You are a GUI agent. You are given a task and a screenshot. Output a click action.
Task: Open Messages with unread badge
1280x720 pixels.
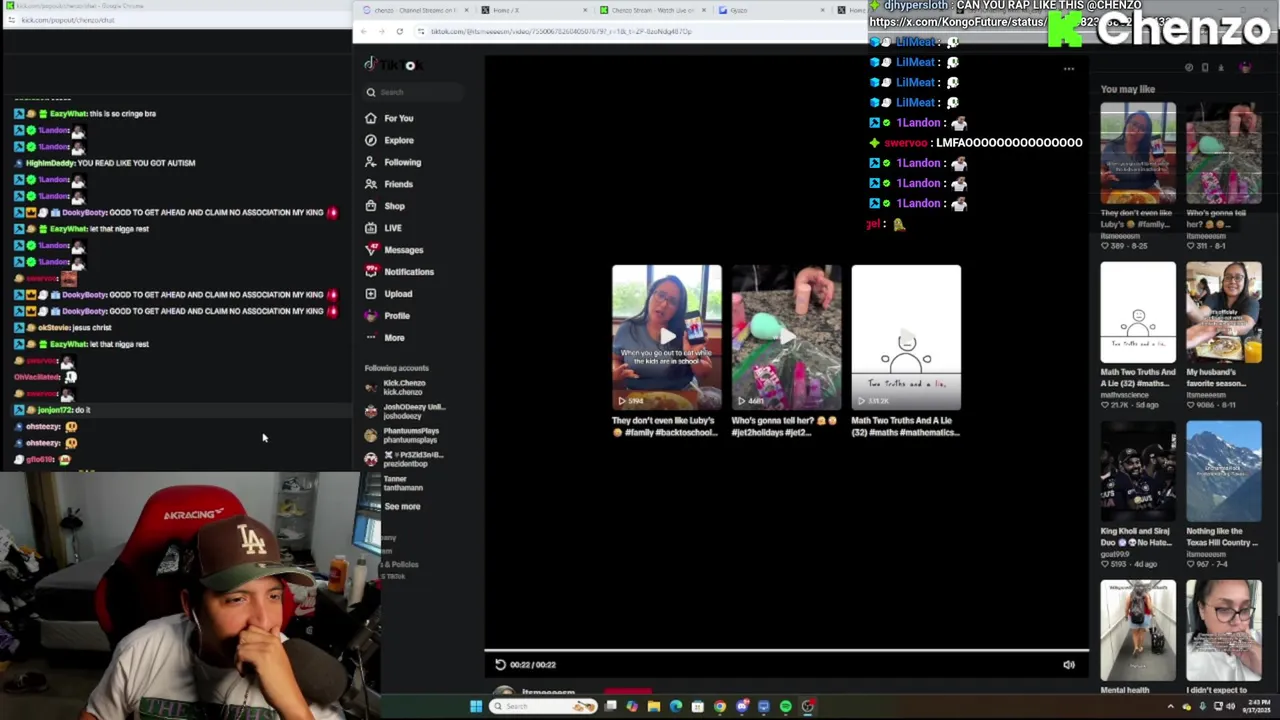[393, 250]
